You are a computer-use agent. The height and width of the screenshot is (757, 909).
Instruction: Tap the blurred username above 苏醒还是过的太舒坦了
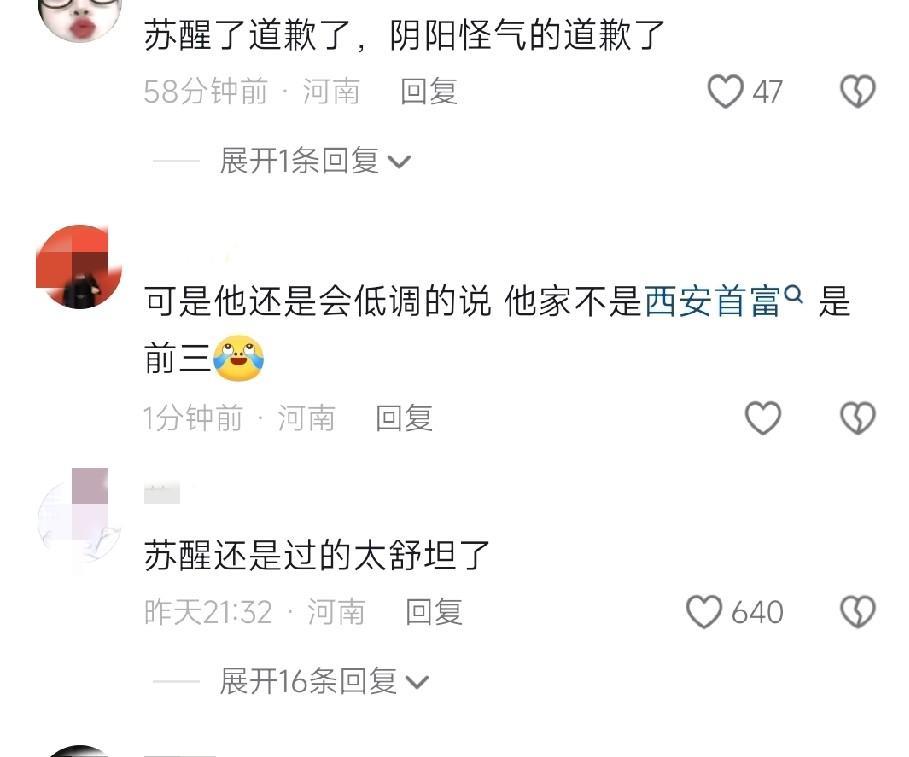[162, 494]
